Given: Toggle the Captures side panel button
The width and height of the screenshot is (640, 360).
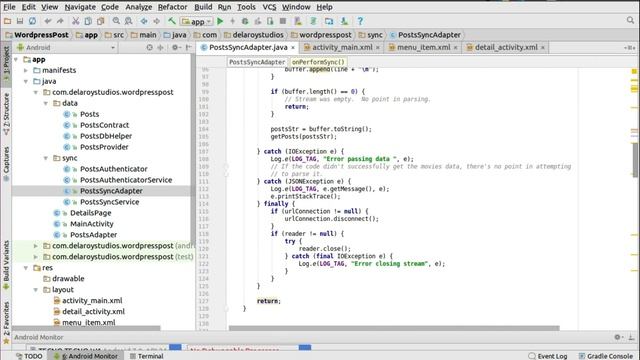Looking at the screenshot, I should coord(6,163).
